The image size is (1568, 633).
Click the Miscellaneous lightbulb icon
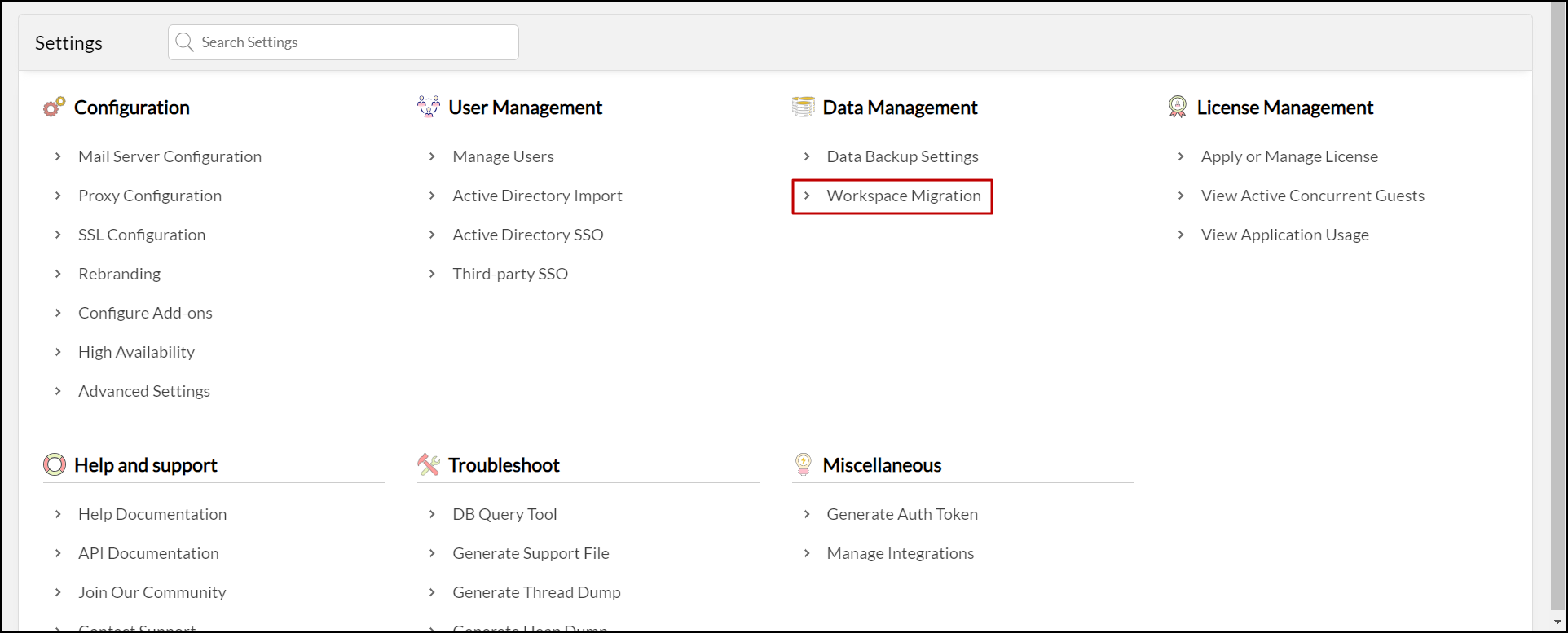click(x=804, y=464)
